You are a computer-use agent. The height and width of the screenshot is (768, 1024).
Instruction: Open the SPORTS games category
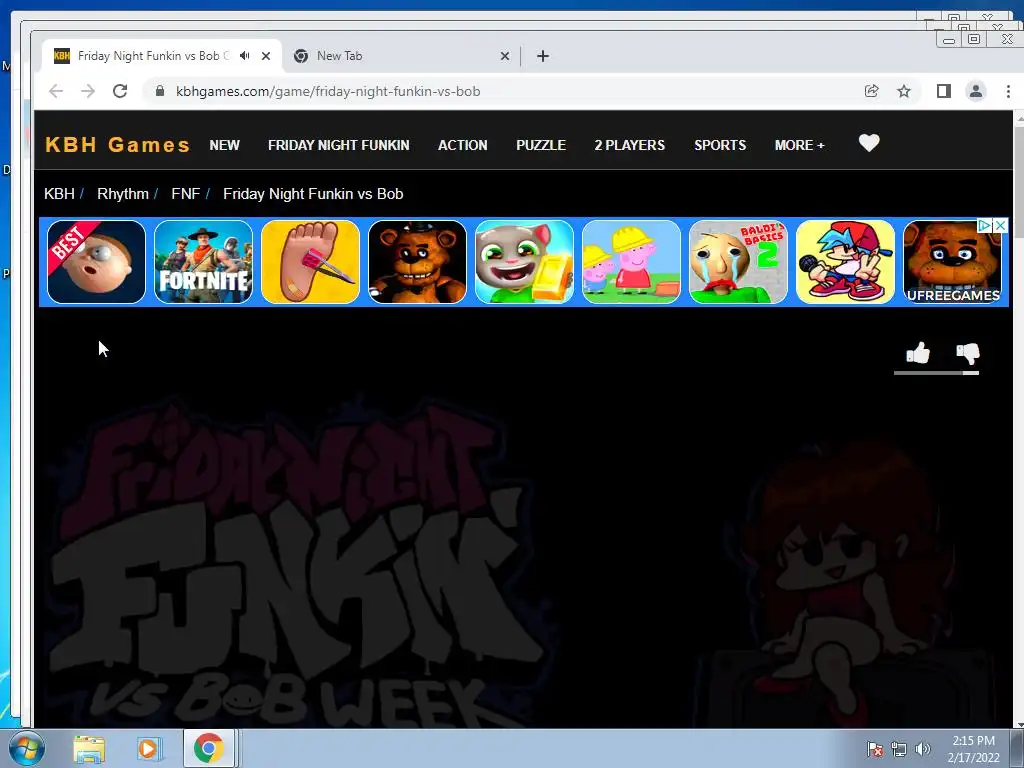pyautogui.click(x=720, y=145)
